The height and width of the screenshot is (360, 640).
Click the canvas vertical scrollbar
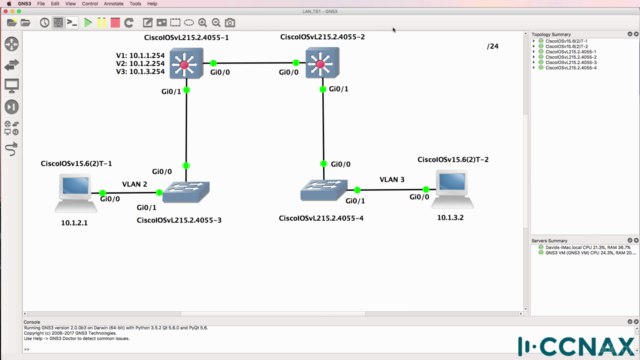pyautogui.click(x=526, y=171)
